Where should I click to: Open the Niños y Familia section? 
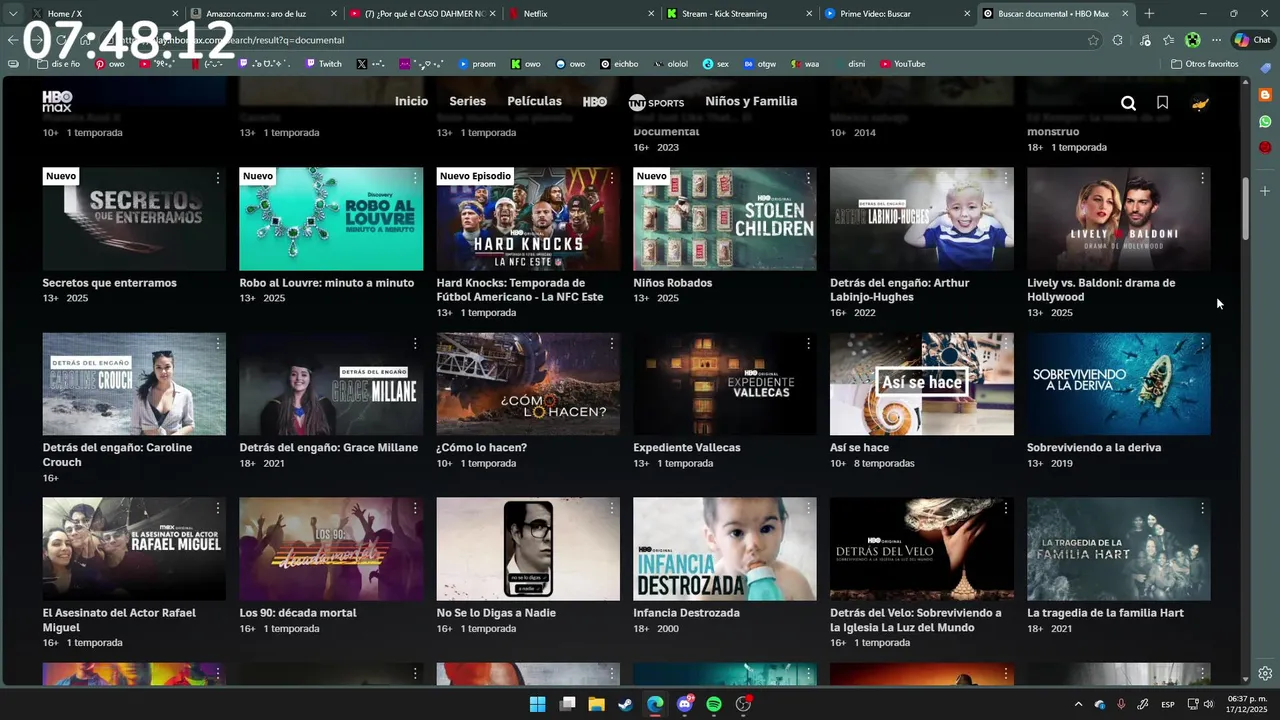(x=751, y=101)
